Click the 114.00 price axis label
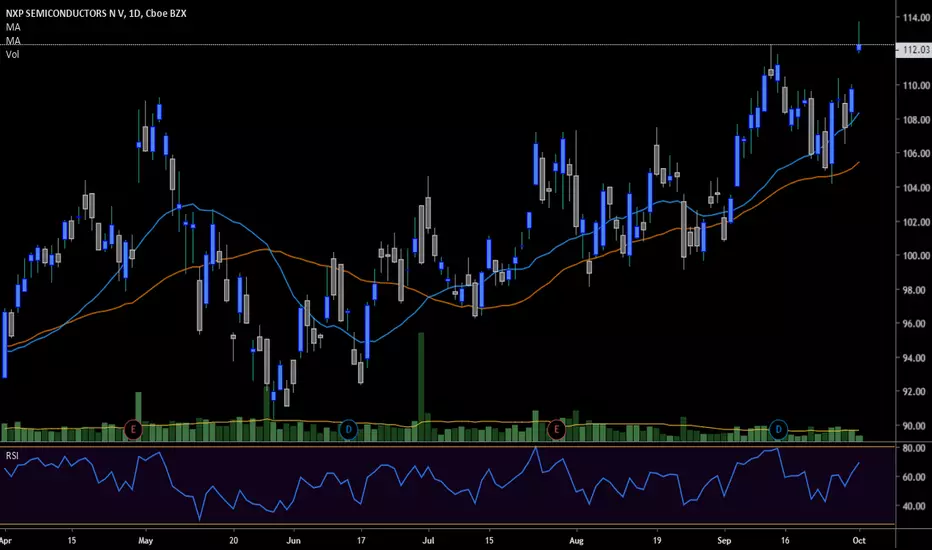Screen dimensions: 932x550 (x=916, y=18)
